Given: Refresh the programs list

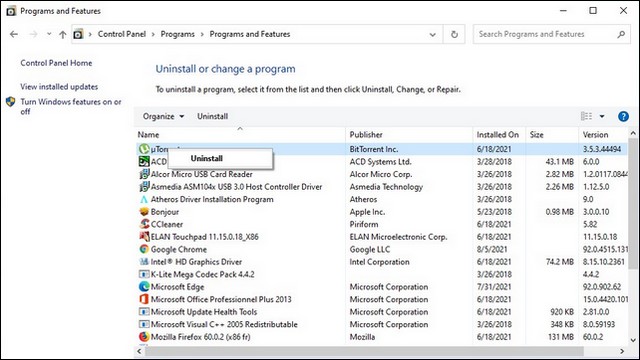Looking at the screenshot, I should pos(454,35).
